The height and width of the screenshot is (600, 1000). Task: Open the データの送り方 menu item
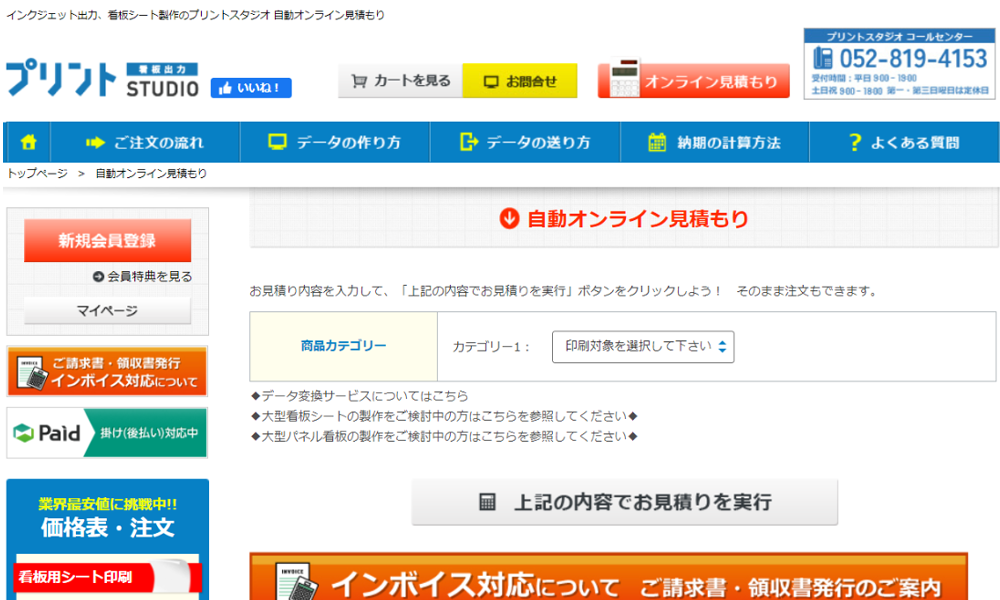(526, 142)
